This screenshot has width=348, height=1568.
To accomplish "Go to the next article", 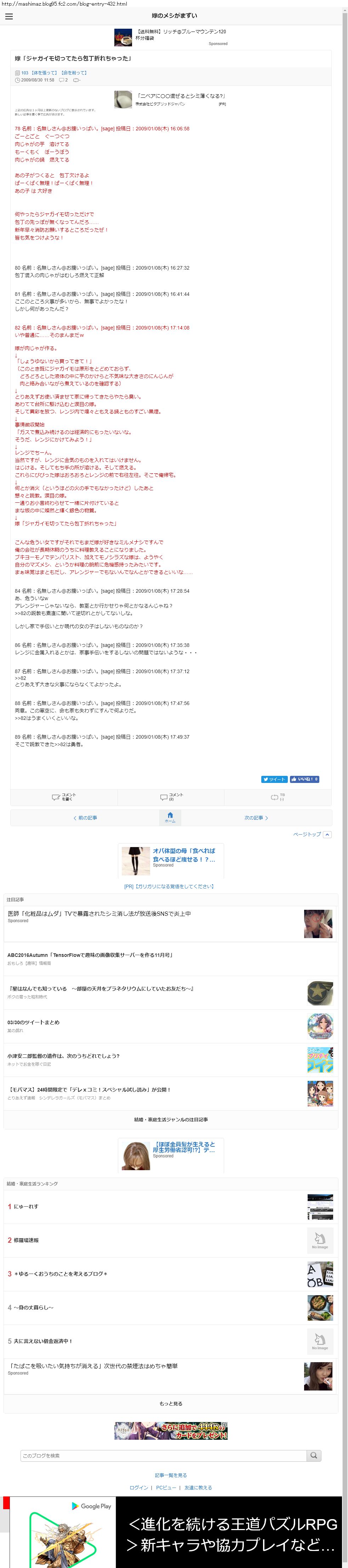I will [256, 817].
